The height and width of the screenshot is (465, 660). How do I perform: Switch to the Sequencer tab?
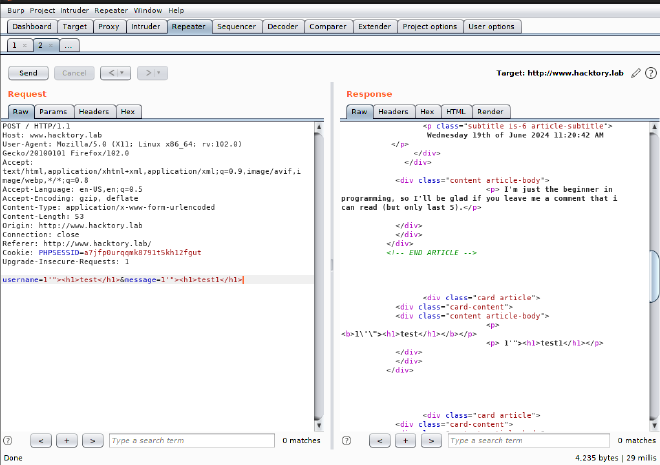[x=237, y=27]
